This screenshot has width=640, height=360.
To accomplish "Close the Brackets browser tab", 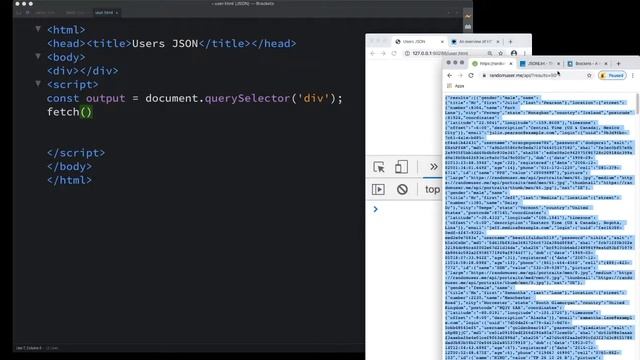I will pos(606,64).
